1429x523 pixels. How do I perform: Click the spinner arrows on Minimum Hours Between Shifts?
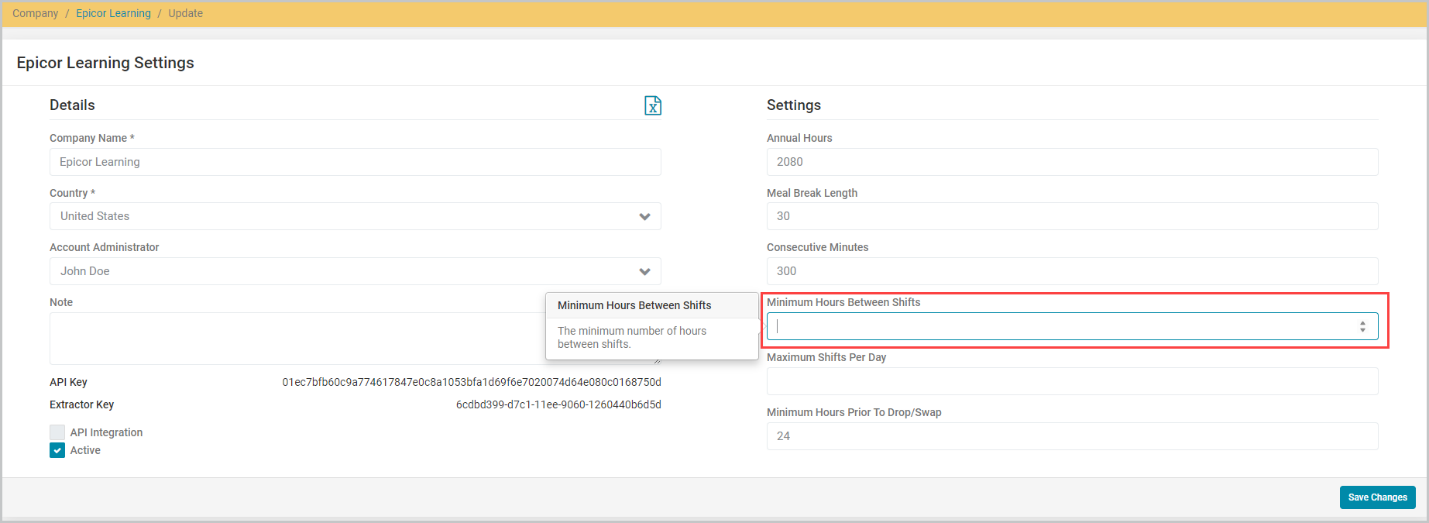pyautogui.click(x=1362, y=327)
